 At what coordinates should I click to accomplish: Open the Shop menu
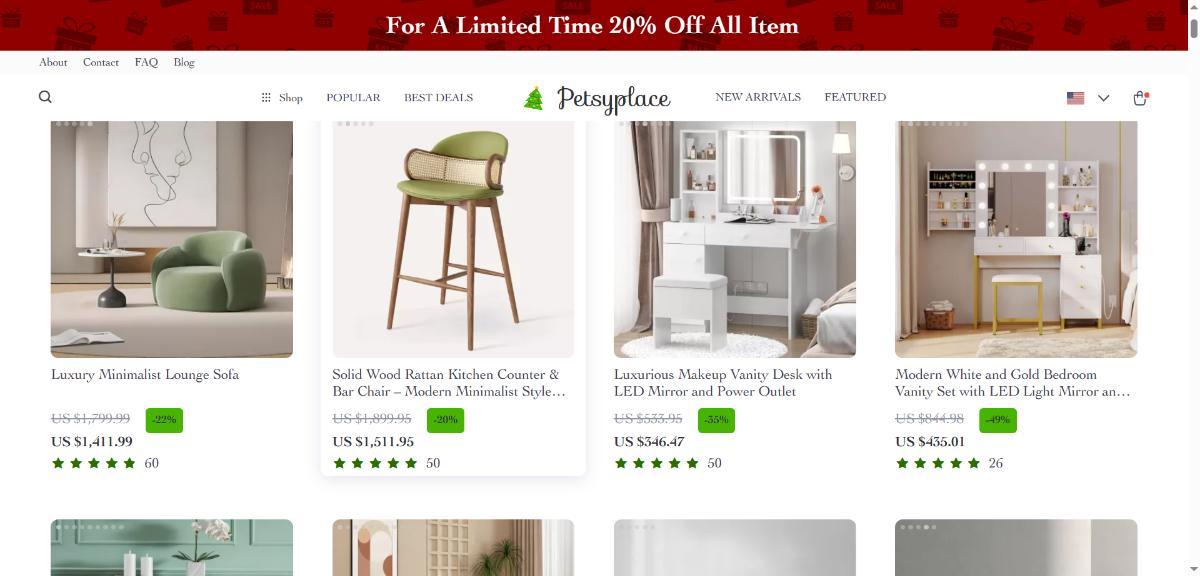coord(282,97)
